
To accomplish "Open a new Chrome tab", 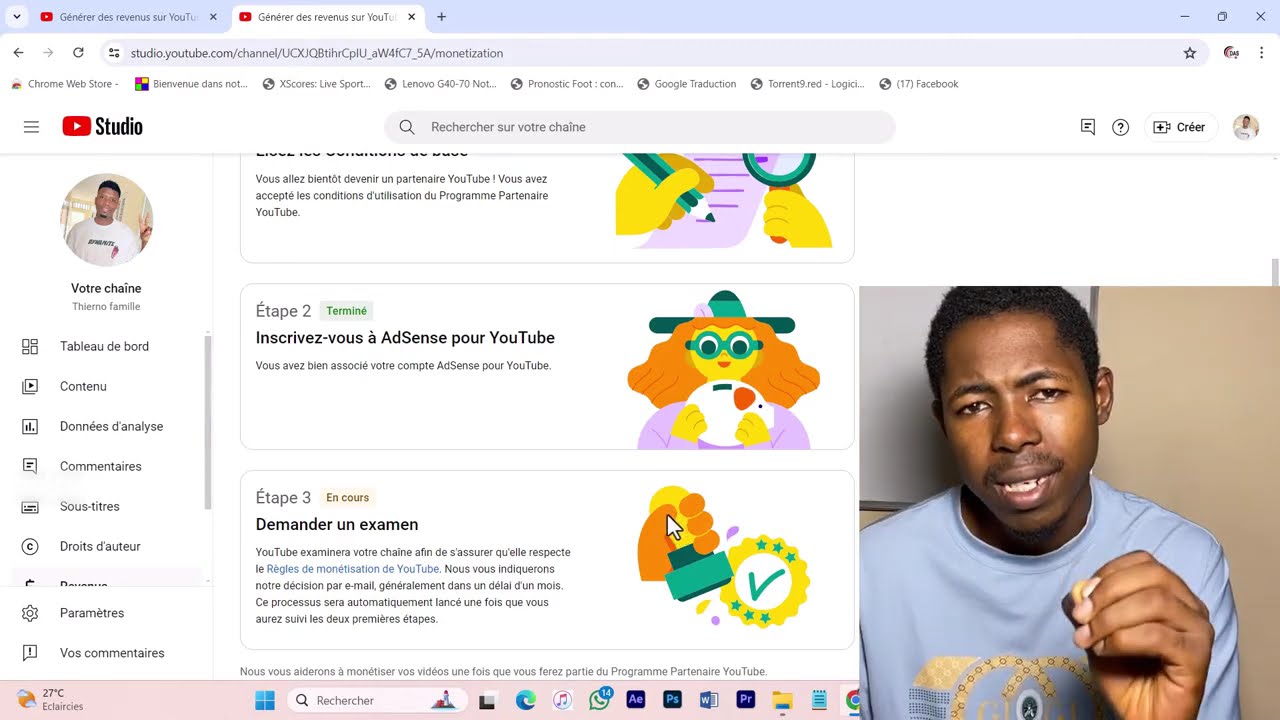I will pos(441,17).
